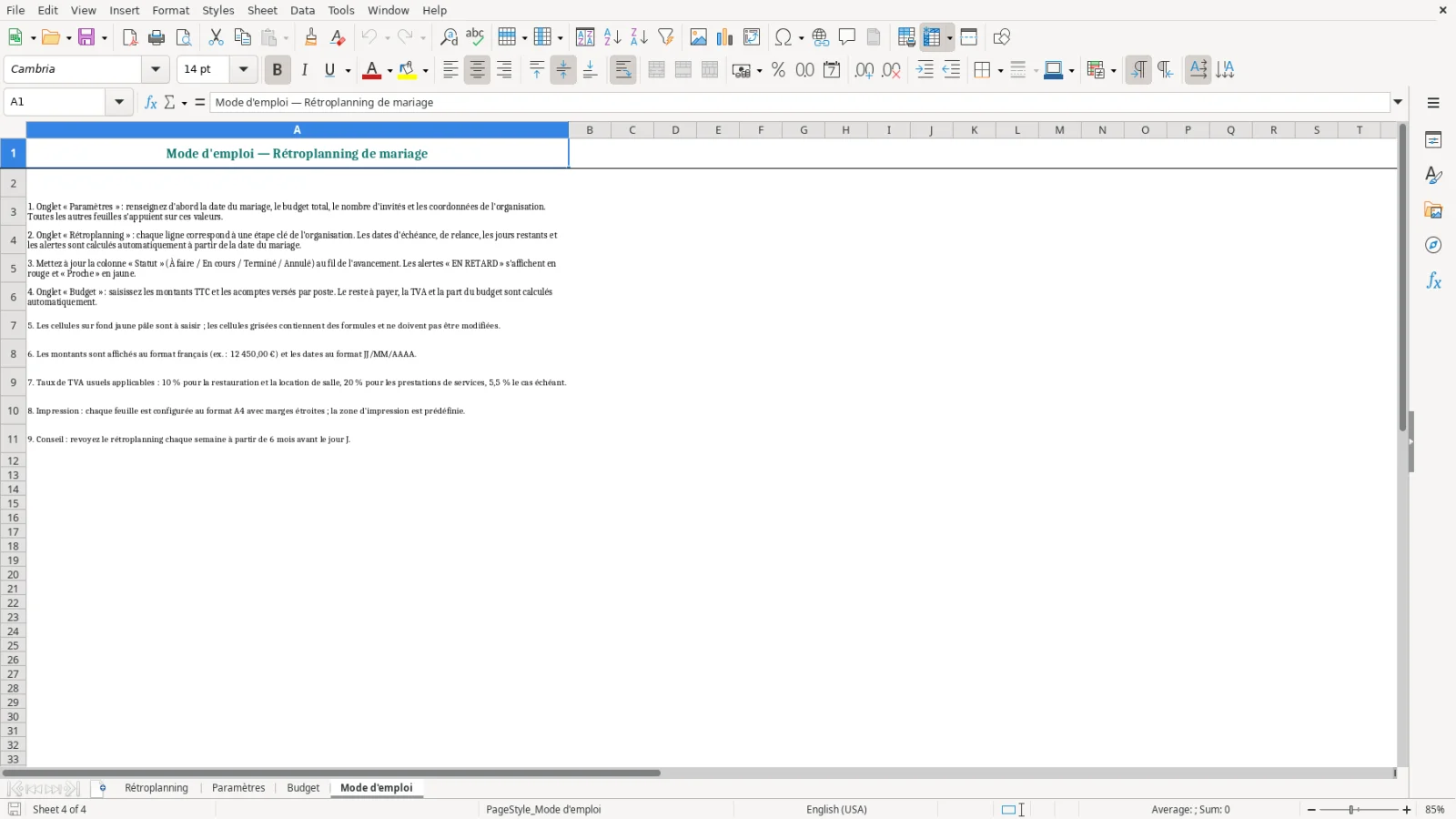The width and height of the screenshot is (1456, 819).
Task: Toggle Wrap Text button
Action: (623, 70)
